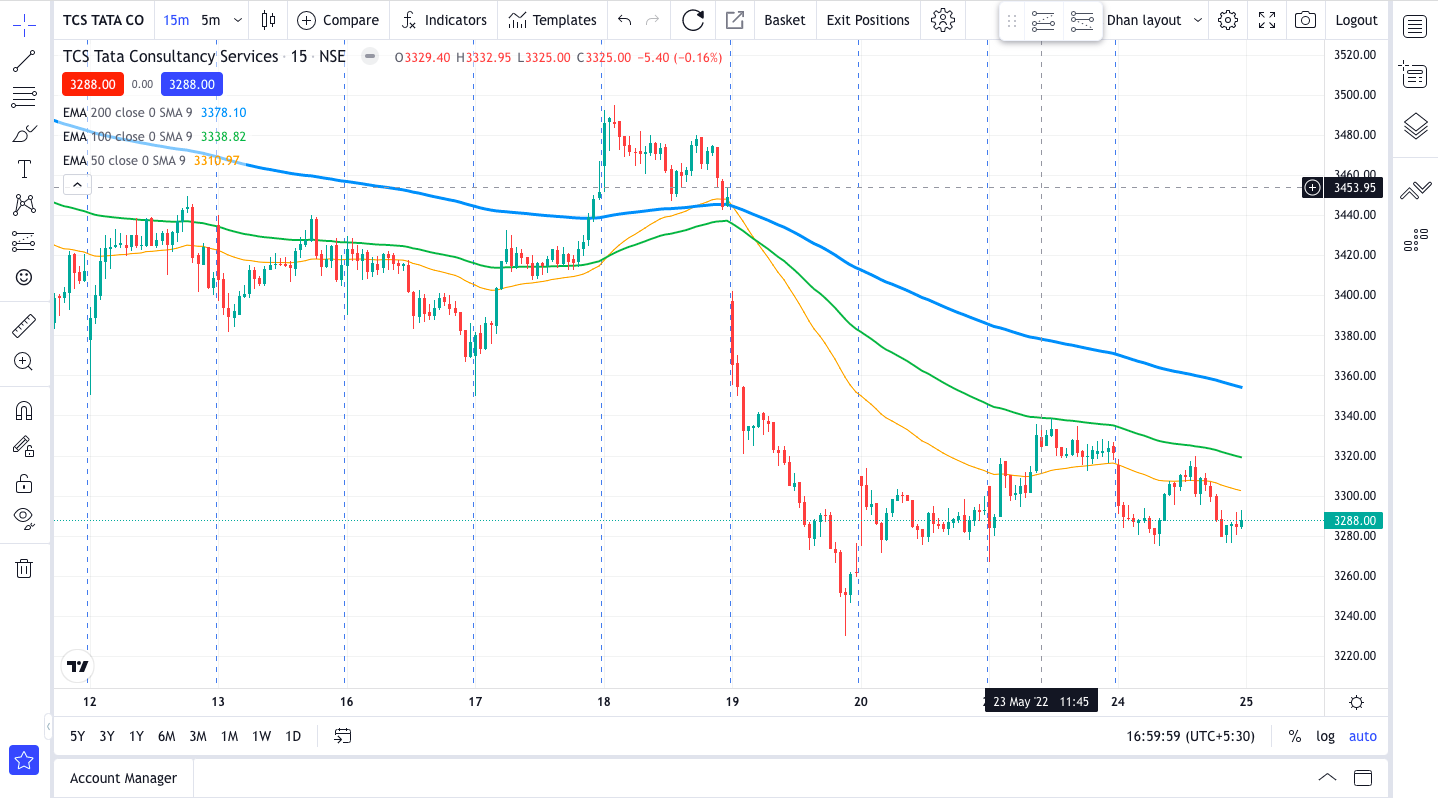Open the Dhan trend icon in right sidebar
Screen dimensions: 1438x798
click(x=1415, y=191)
